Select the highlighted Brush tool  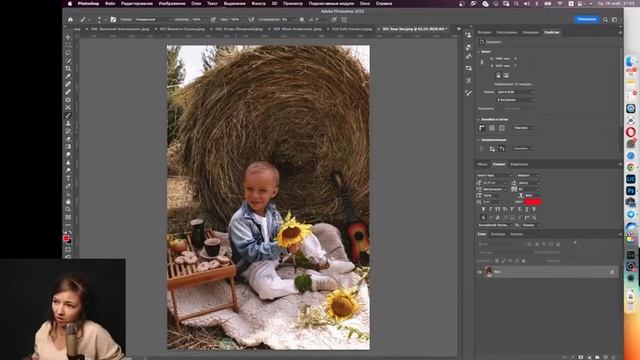click(68, 116)
